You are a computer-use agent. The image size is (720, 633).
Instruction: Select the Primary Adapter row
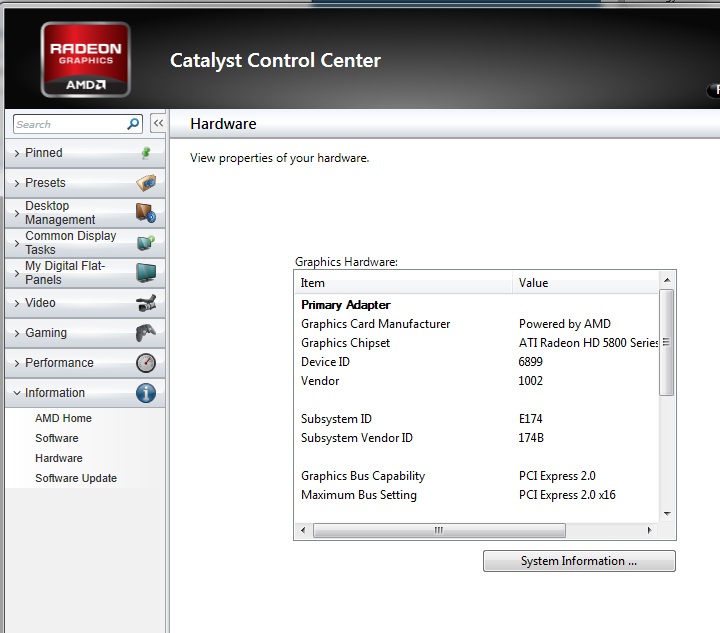[477, 305]
